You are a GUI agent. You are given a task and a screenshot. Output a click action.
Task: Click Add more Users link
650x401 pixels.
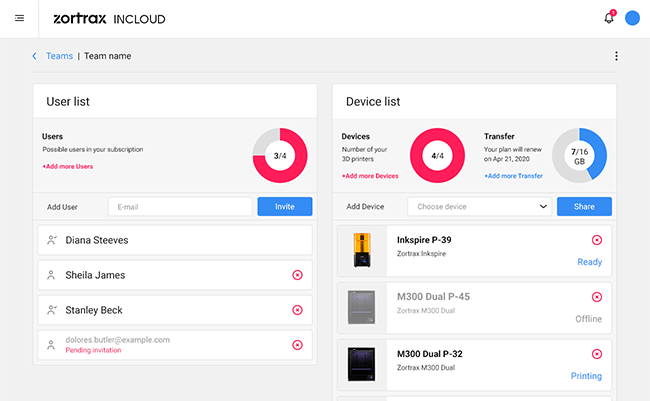coord(67,166)
